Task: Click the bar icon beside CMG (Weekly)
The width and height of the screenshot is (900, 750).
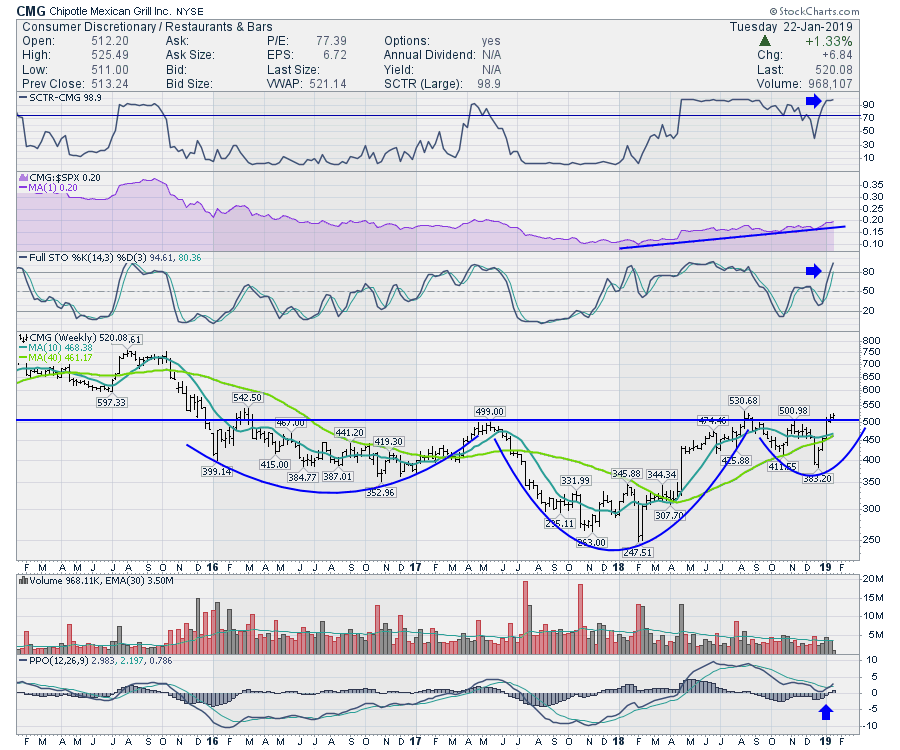Action: [23, 338]
